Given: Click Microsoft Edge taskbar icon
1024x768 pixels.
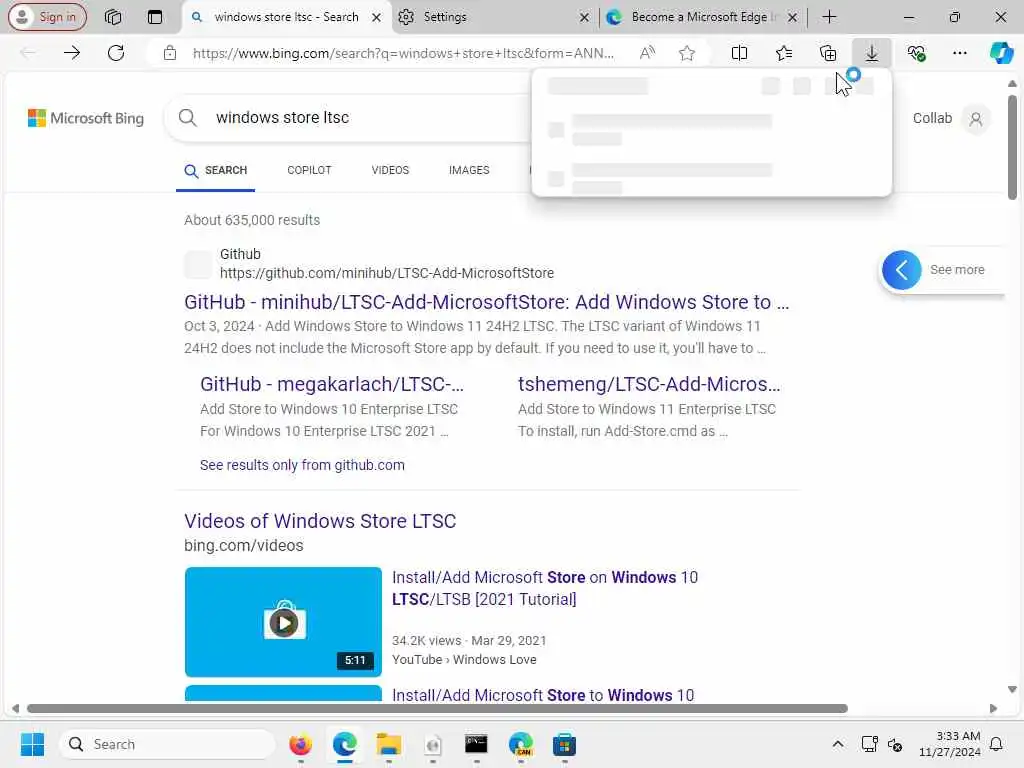Looking at the screenshot, I should tap(344, 744).
